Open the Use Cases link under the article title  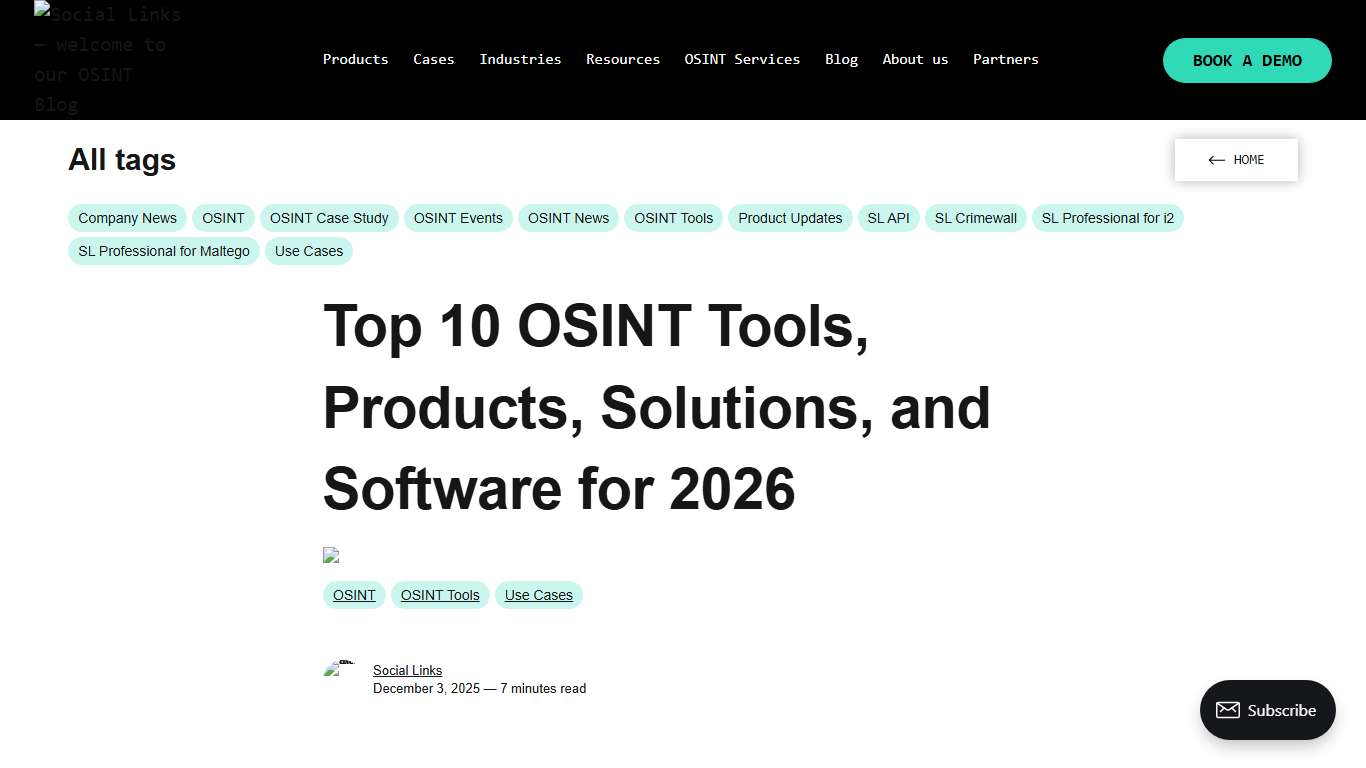[x=538, y=594]
